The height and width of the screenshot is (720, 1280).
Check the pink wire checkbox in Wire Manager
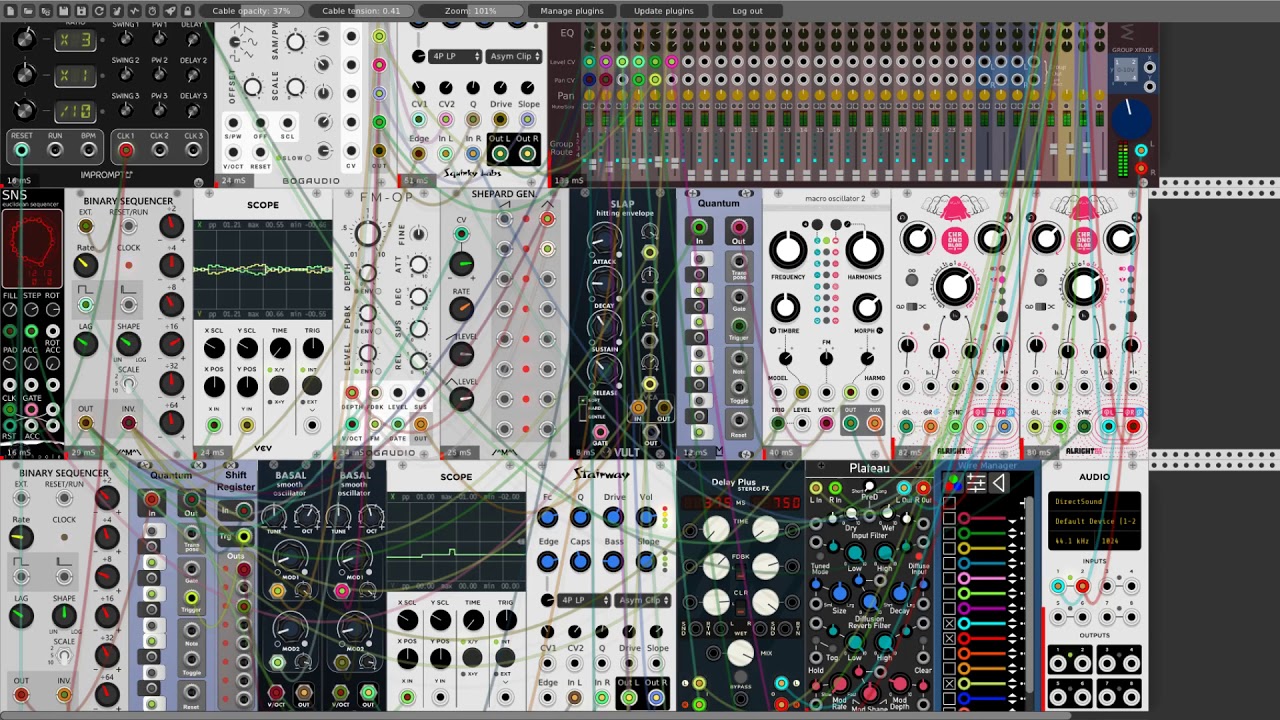949,578
